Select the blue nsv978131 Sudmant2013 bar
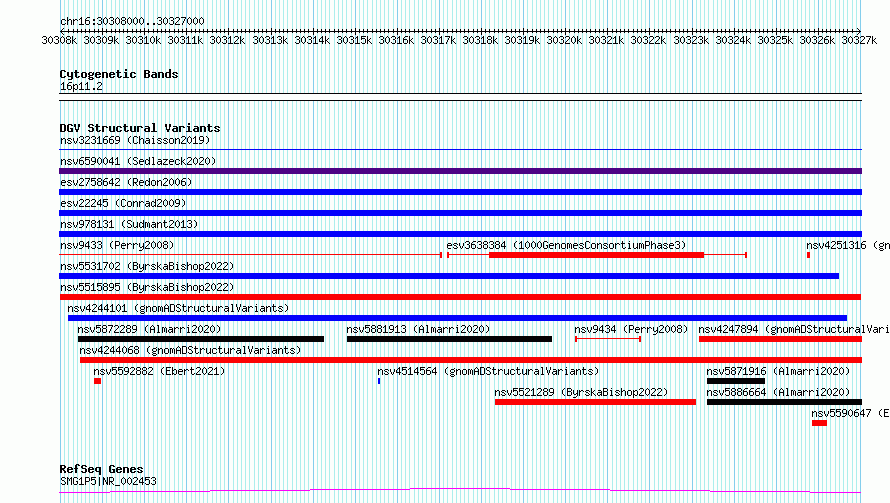Screen dimensions: 890x503 point(460,234)
